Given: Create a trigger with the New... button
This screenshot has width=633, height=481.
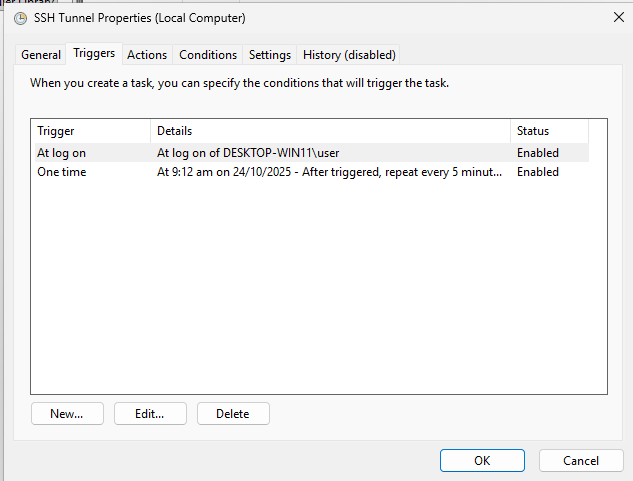Looking at the screenshot, I should 68,413.
